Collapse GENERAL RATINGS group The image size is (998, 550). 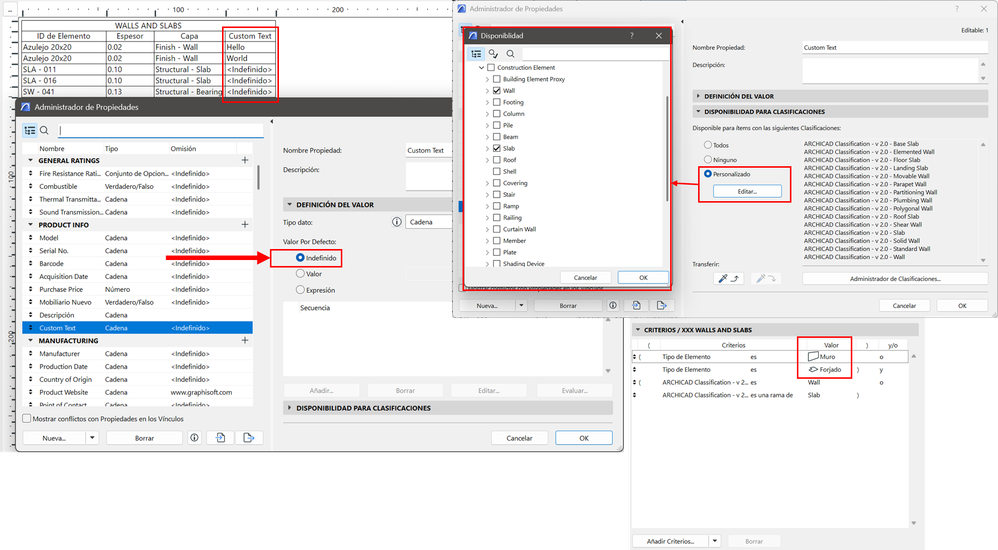tap(31, 160)
